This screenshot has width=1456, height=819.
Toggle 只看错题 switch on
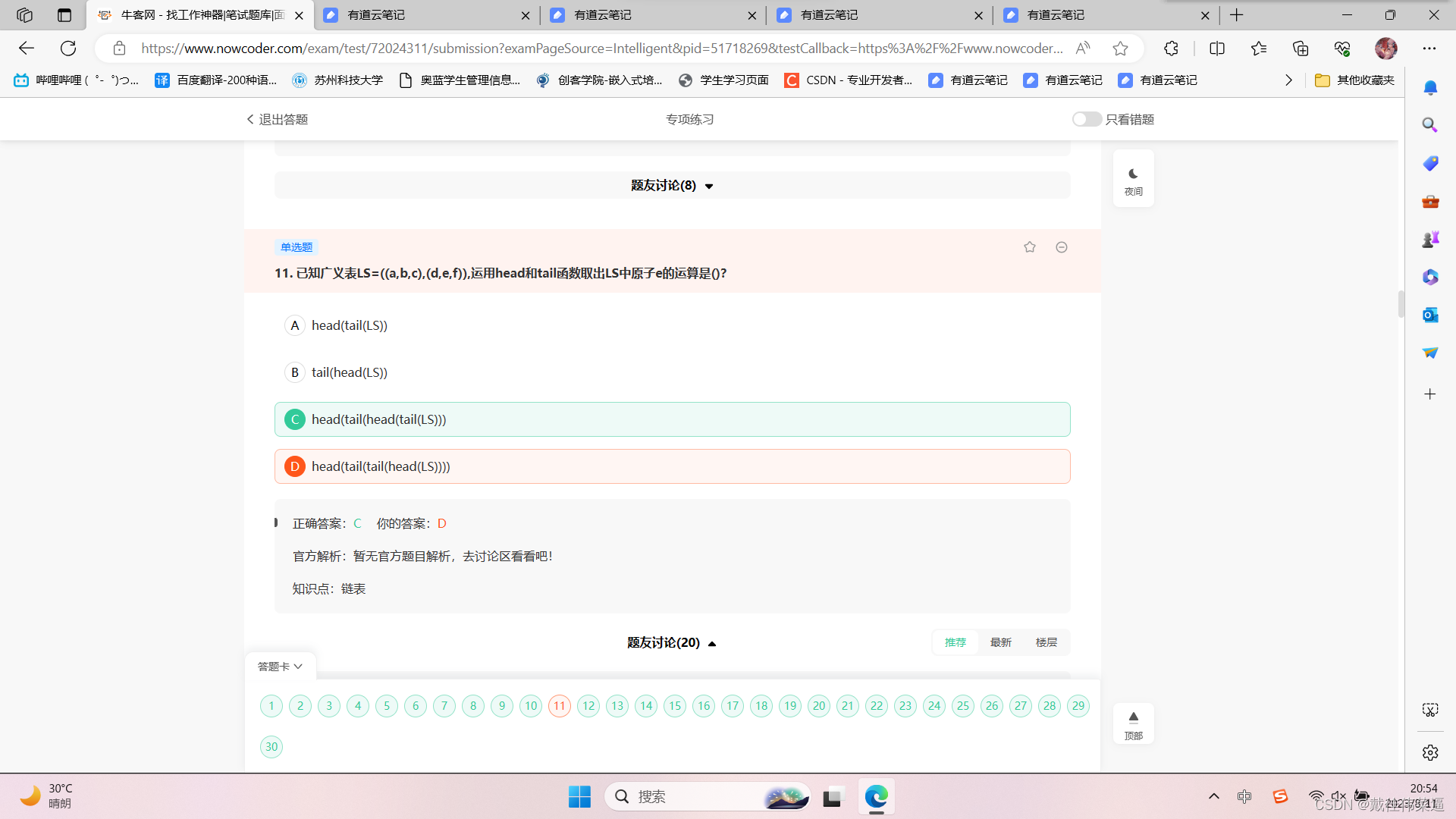pos(1086,119)
